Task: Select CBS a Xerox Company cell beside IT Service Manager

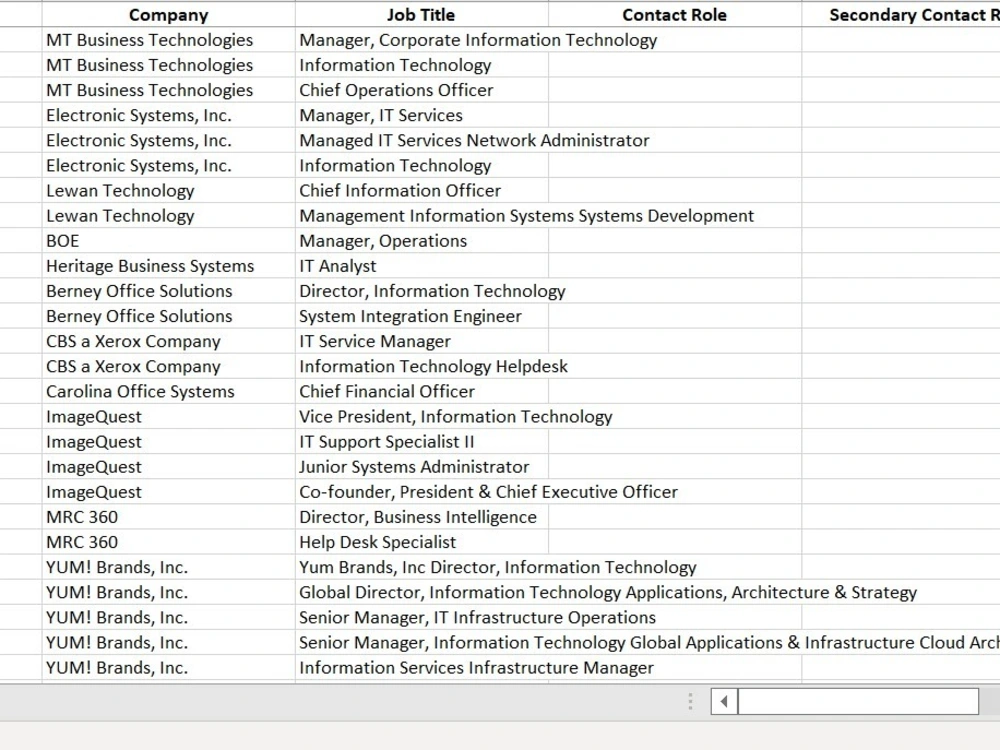Action: coord(168,341)
